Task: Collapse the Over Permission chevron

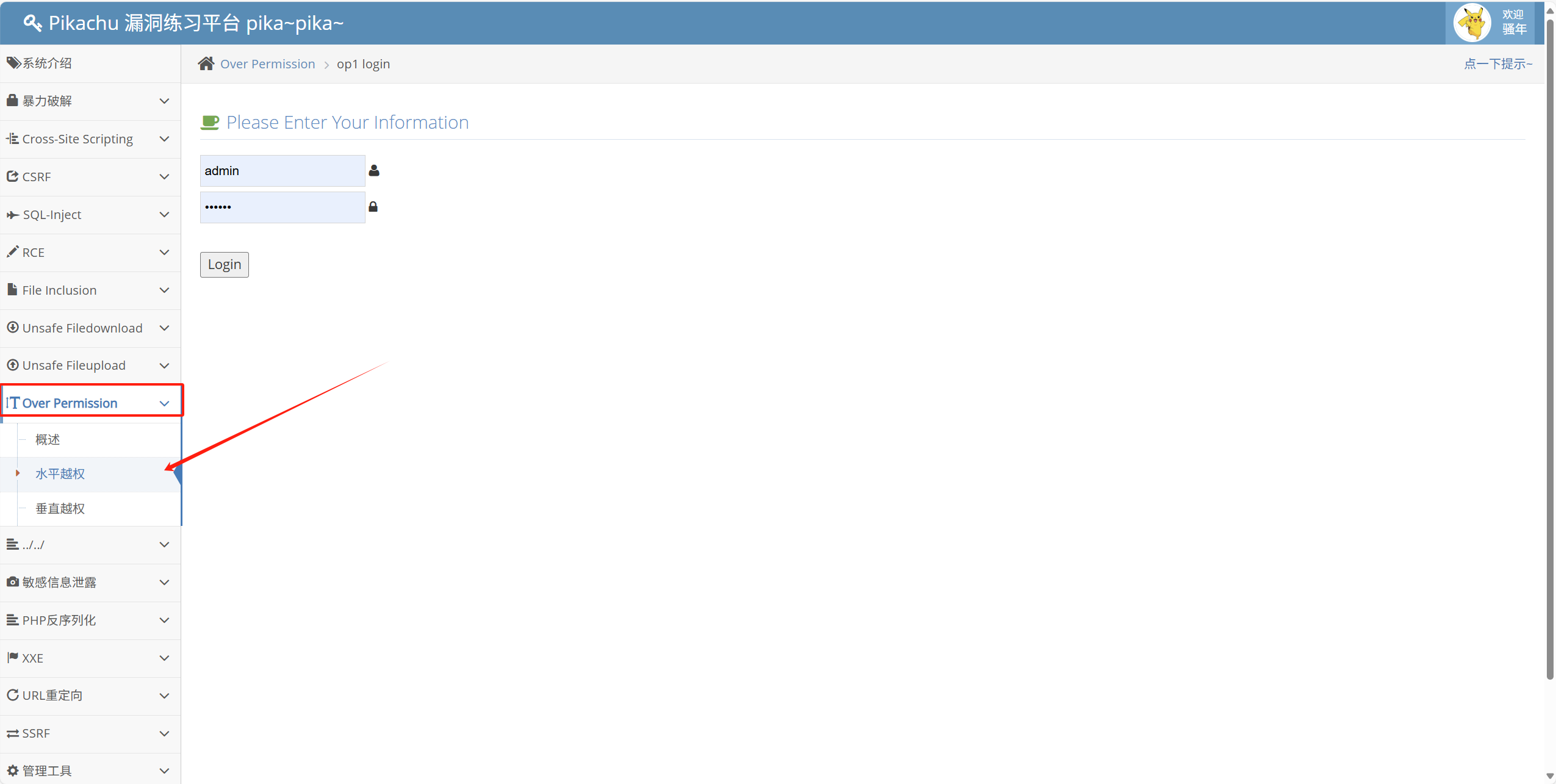Action: (164, 403)
